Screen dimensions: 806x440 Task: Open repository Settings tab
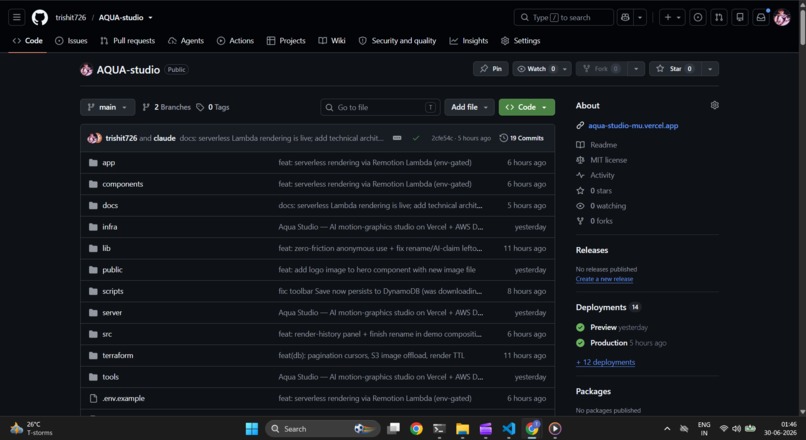[521, 41]
